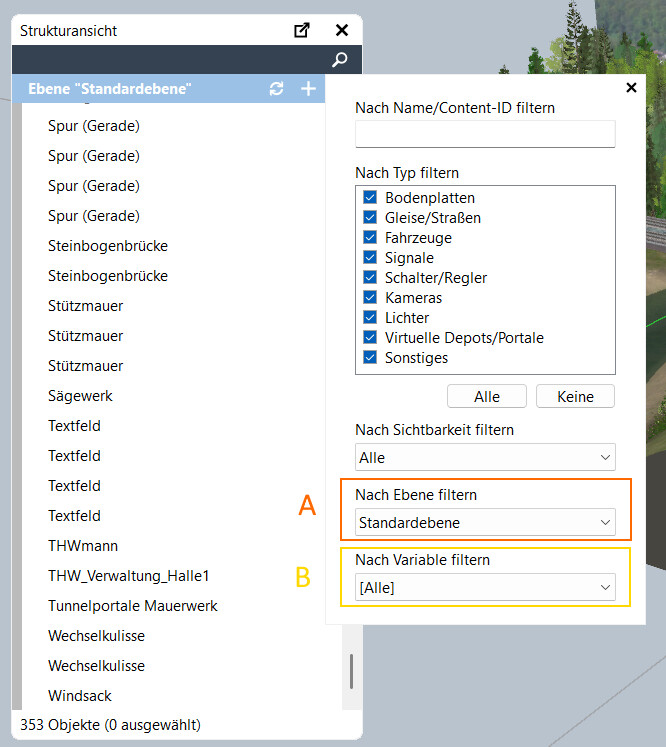Click the Name/Content-ID filter text field
This screenshot has width=666, height=747.
pos(485,134)
